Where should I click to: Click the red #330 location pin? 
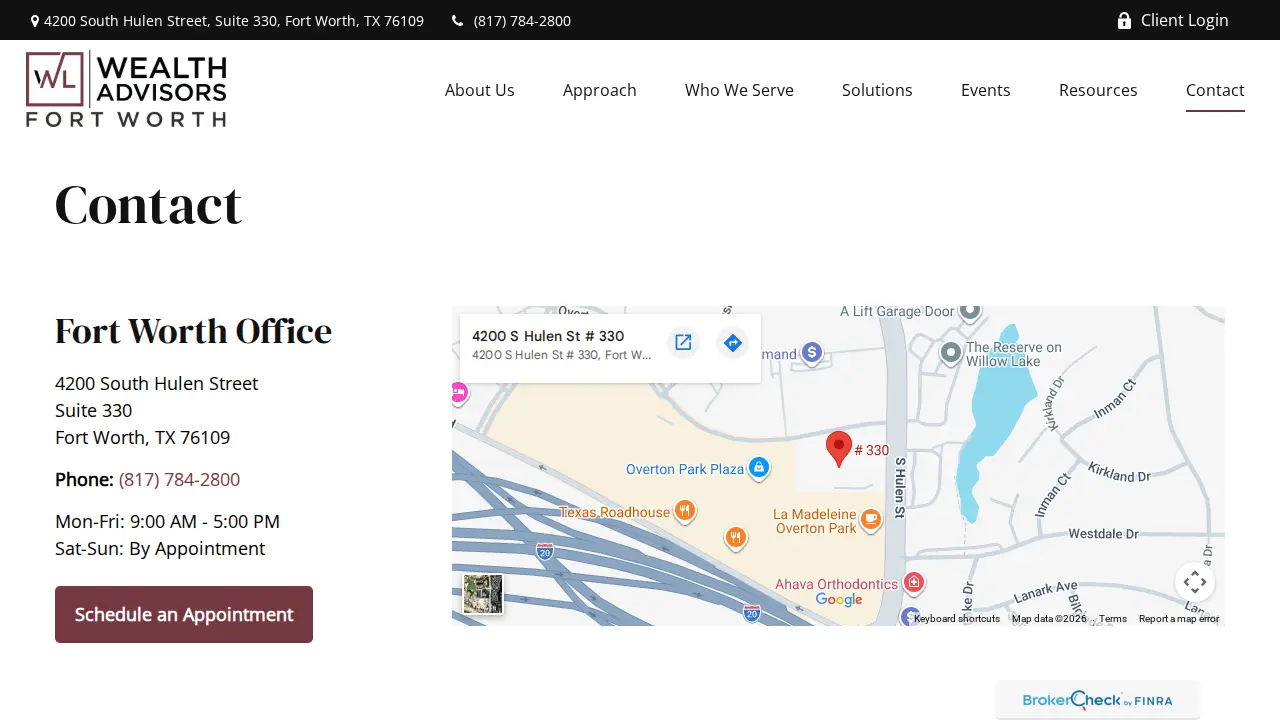[839, 450]
